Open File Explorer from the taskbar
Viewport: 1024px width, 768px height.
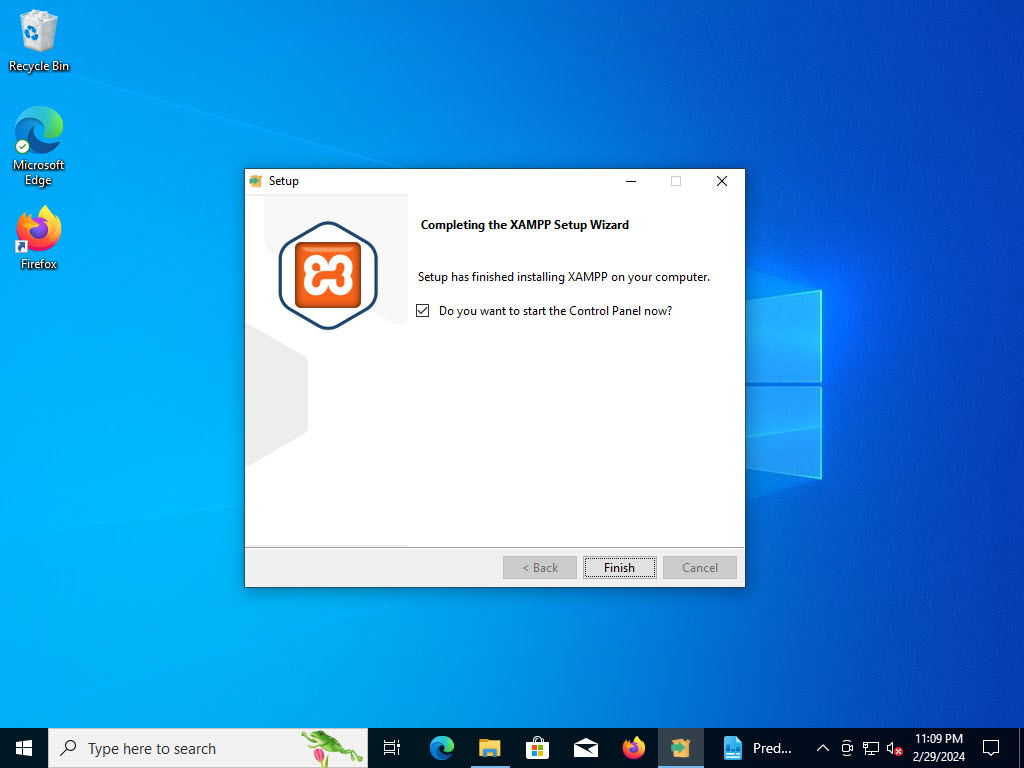[x=489, y=747]
